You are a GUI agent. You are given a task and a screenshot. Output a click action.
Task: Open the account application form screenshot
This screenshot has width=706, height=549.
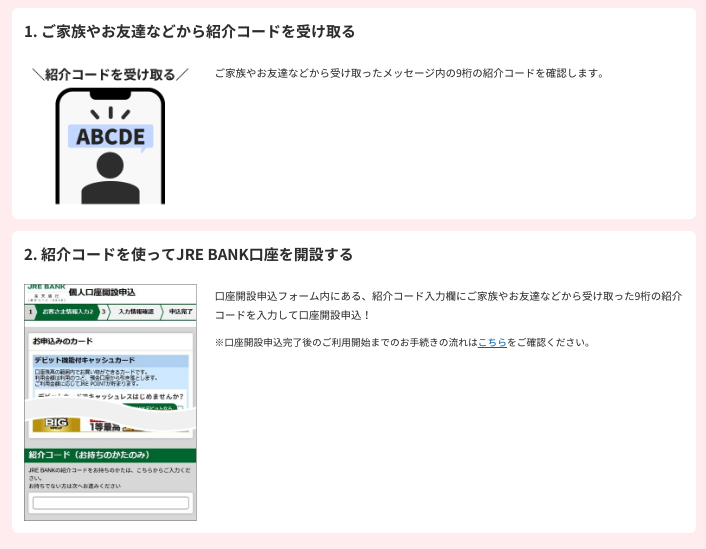110,402
